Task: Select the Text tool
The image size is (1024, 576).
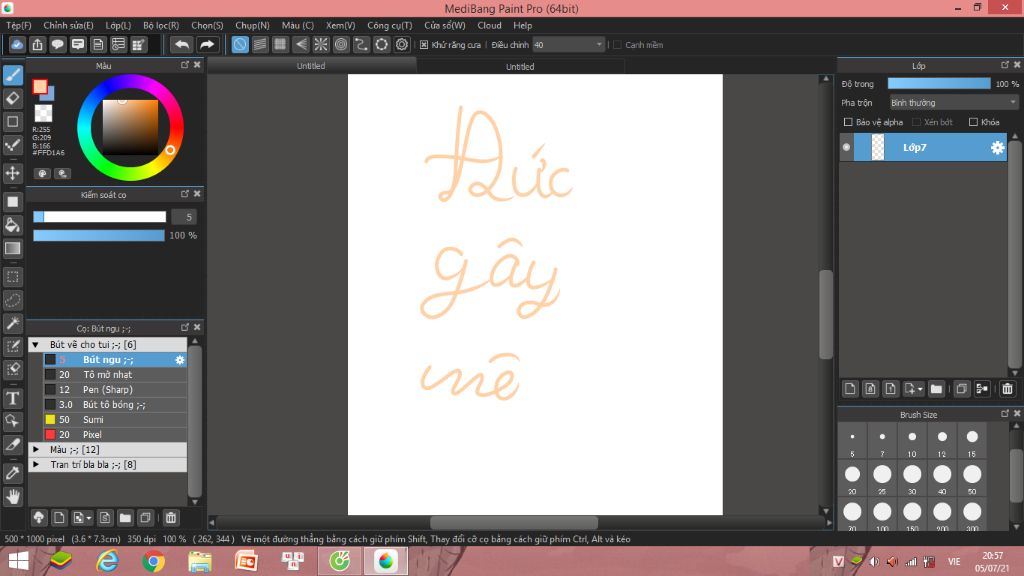Action: tap(12, 398)
